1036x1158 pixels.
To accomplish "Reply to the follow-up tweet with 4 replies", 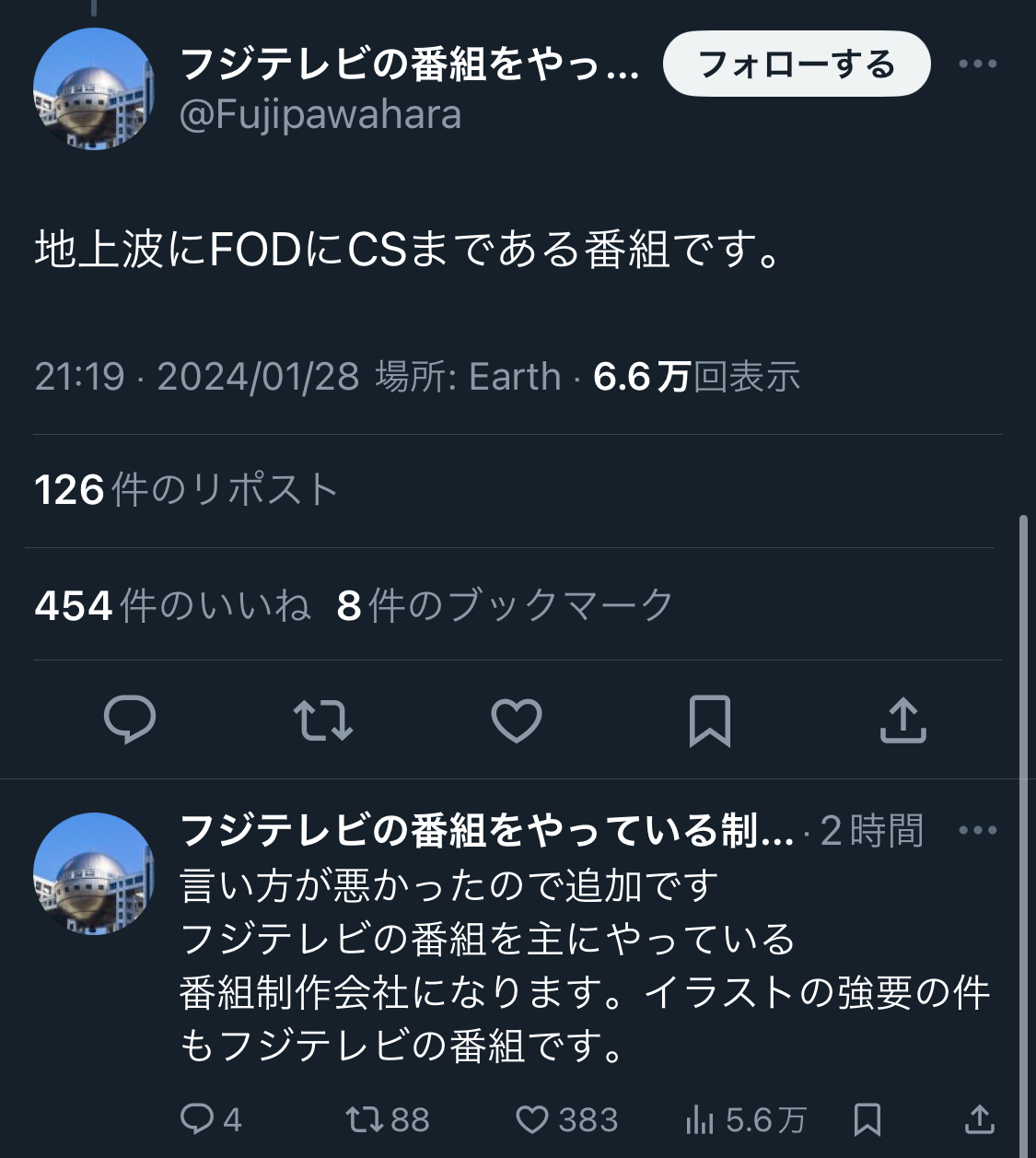I will point(210,1119).
